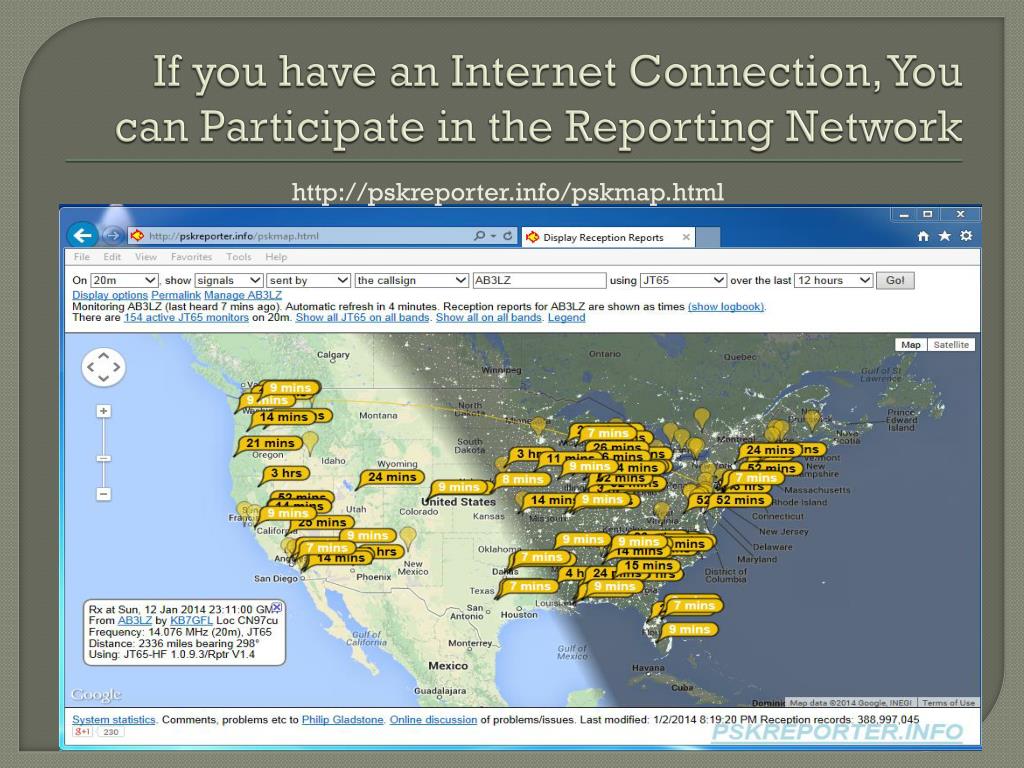1024x768 pixels.
Task: Click the 21 mins marker over Oregon
Action: coord(270,443)
